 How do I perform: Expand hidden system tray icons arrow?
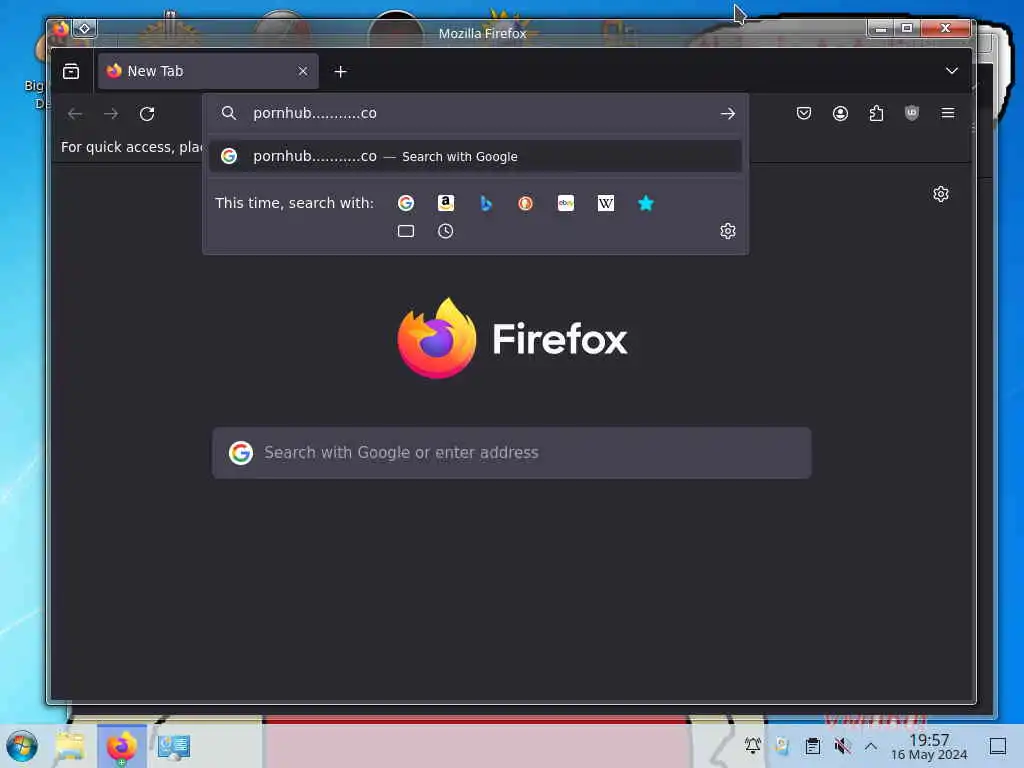point(871,745)
